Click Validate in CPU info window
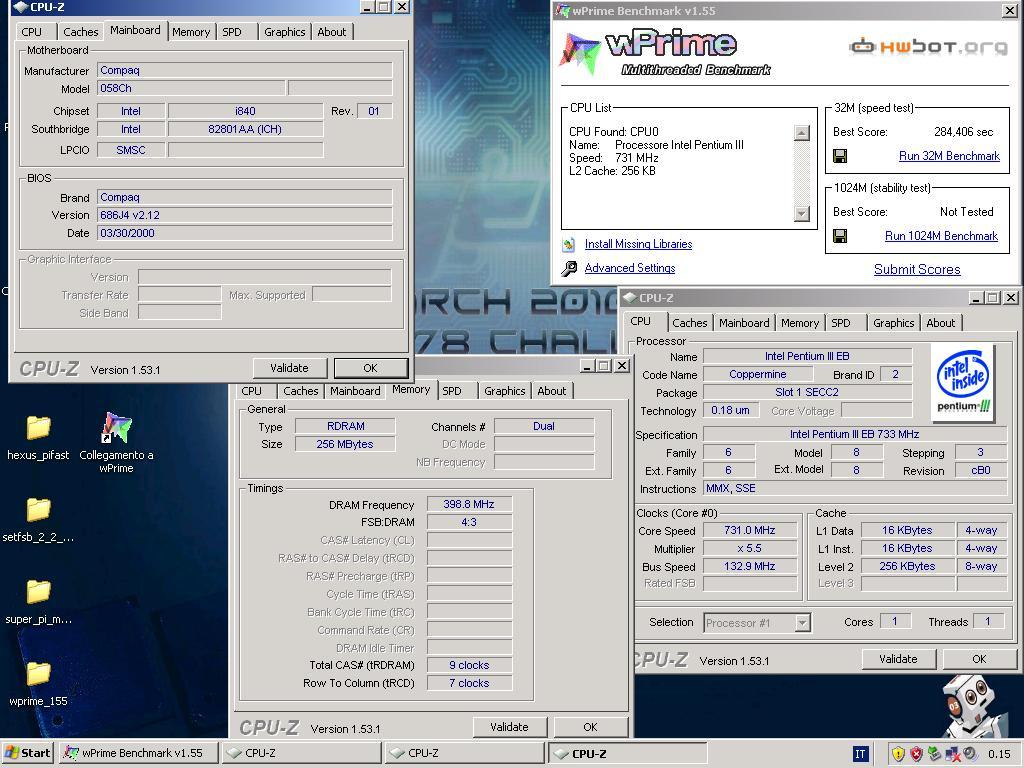Viewport: 1024px width, 768px height. pyautogui.click(x=898, y=659)
